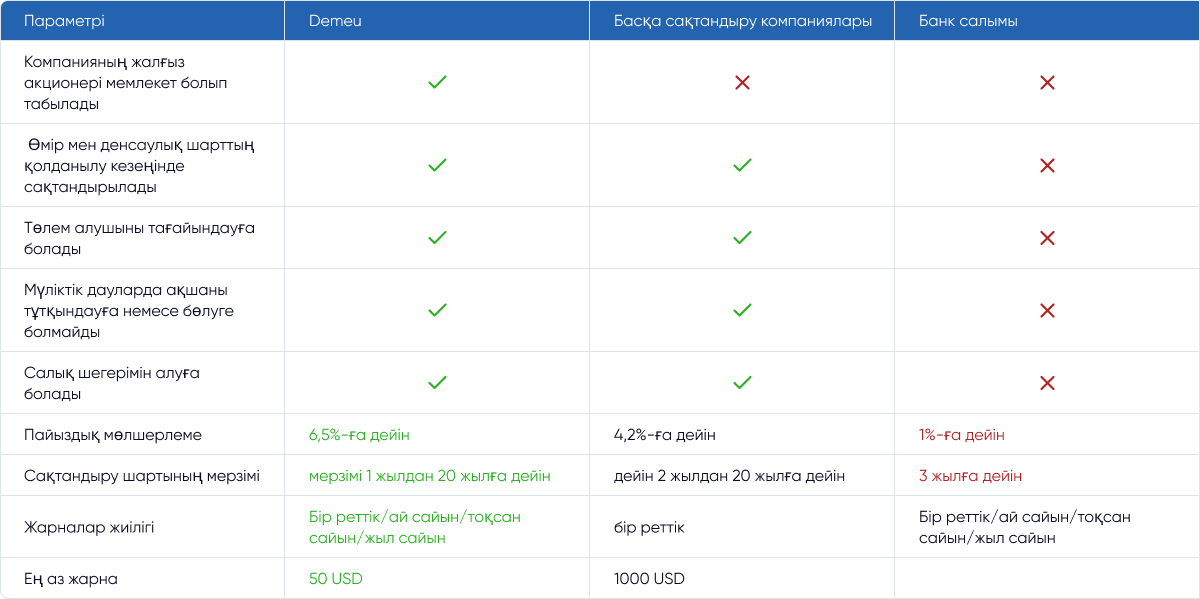Select Басқа сақтандыру компаниялары header
1200x599 pixels.
(742, 21)
